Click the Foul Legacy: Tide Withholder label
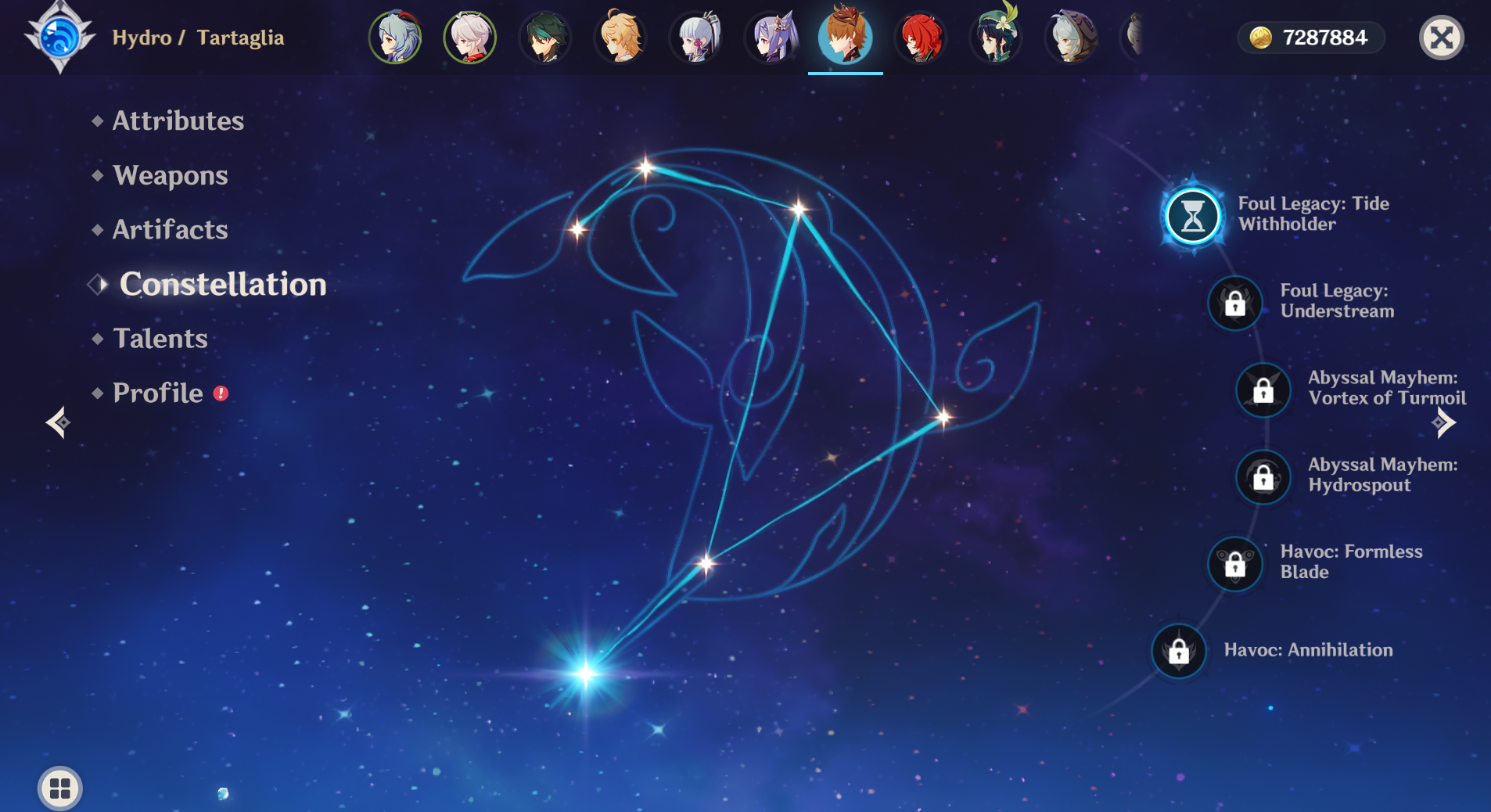Viewport: 1491px width, 812px height. click(x=1313, y=214)
